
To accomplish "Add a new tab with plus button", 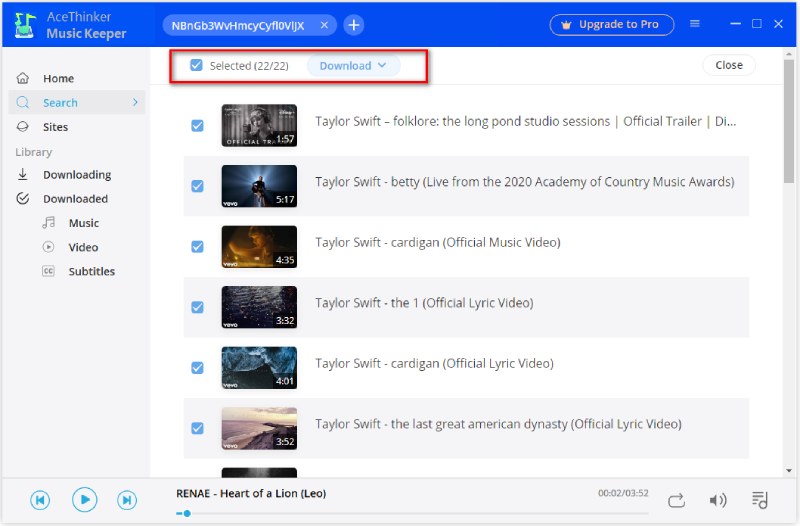I will (x=354, y=25).
